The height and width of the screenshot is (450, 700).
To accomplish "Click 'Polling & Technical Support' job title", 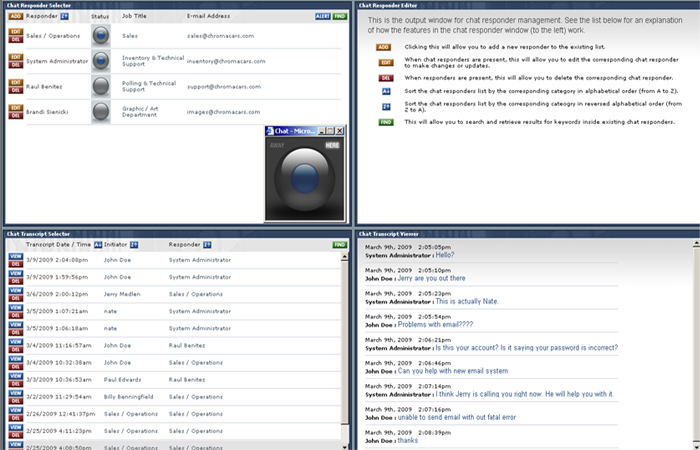I will point(149,87).
